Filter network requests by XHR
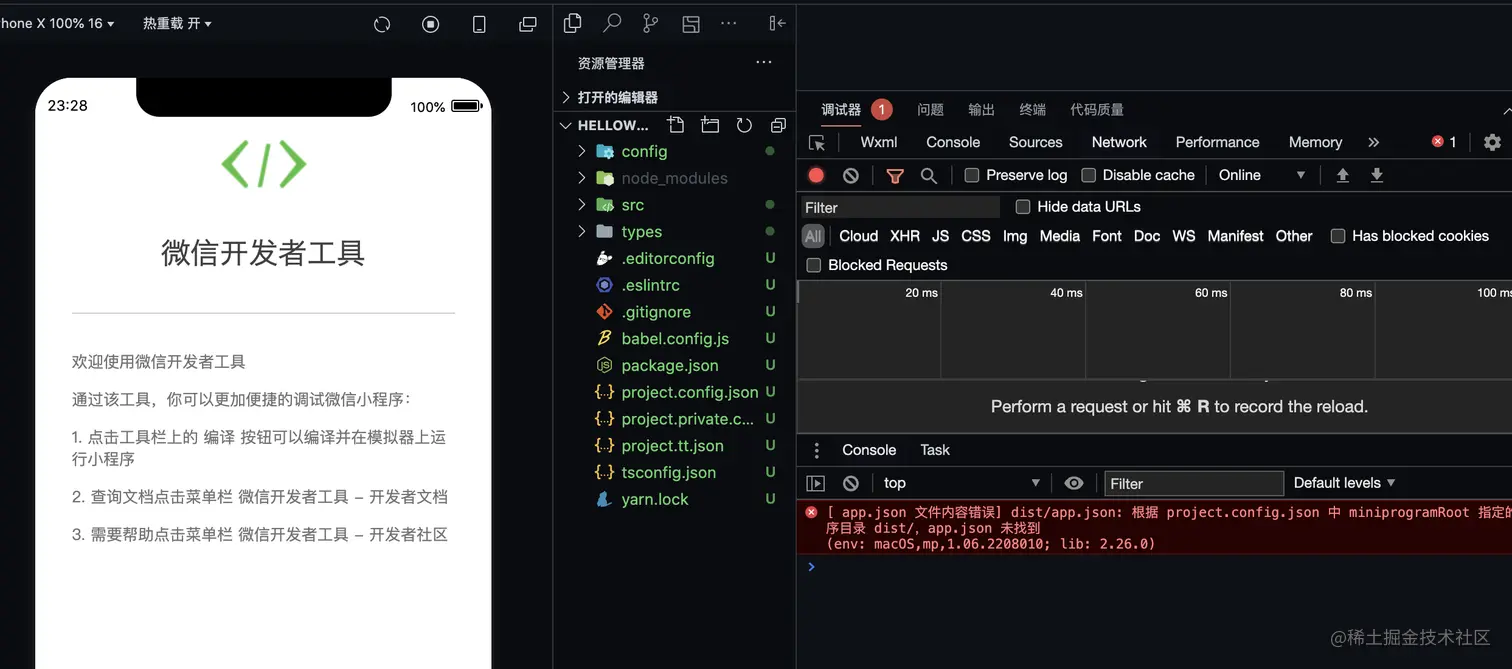 coord(905,236)
